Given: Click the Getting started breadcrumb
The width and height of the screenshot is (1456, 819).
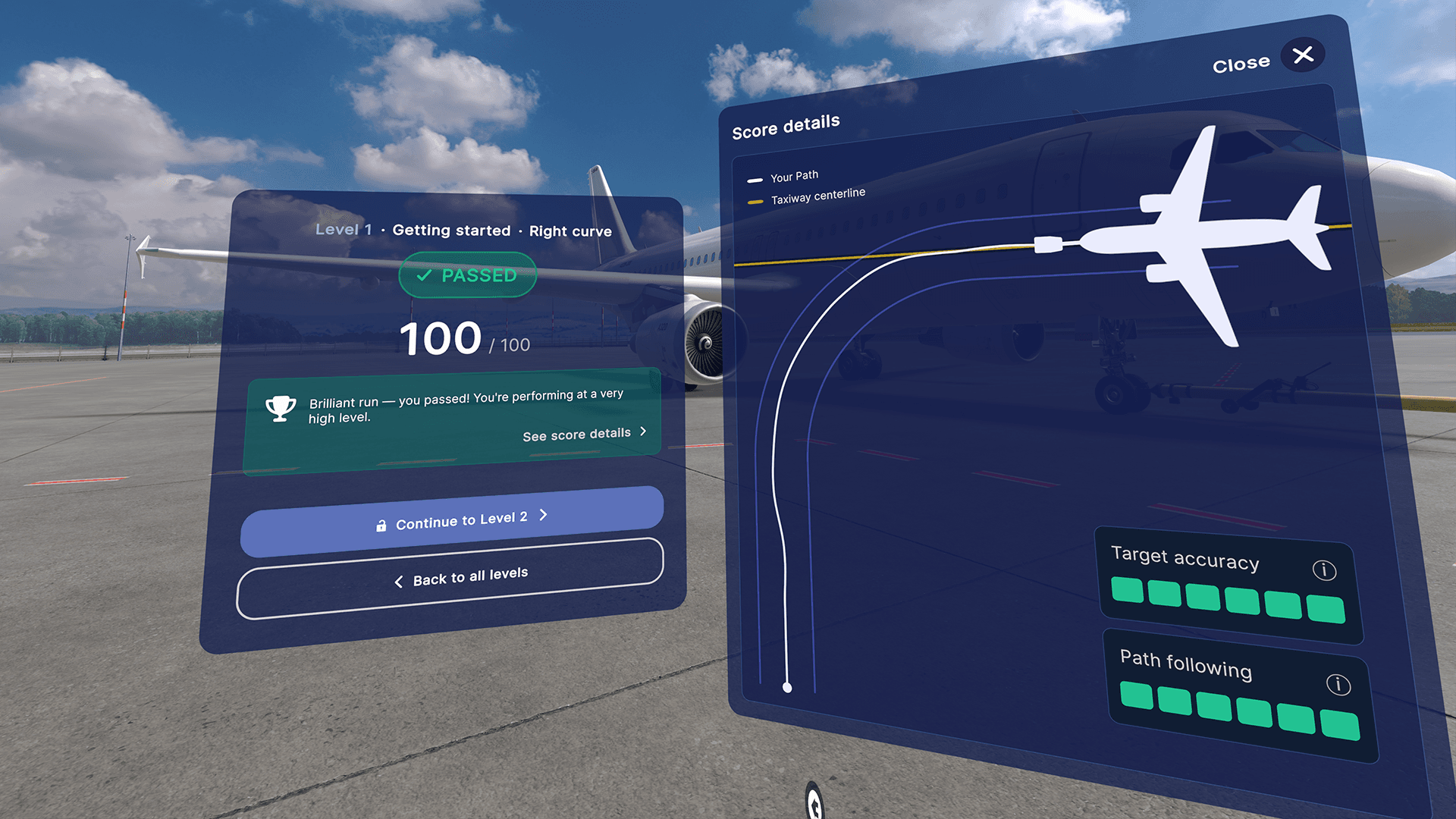Looking at the screenshot, I should pos(451,231).
